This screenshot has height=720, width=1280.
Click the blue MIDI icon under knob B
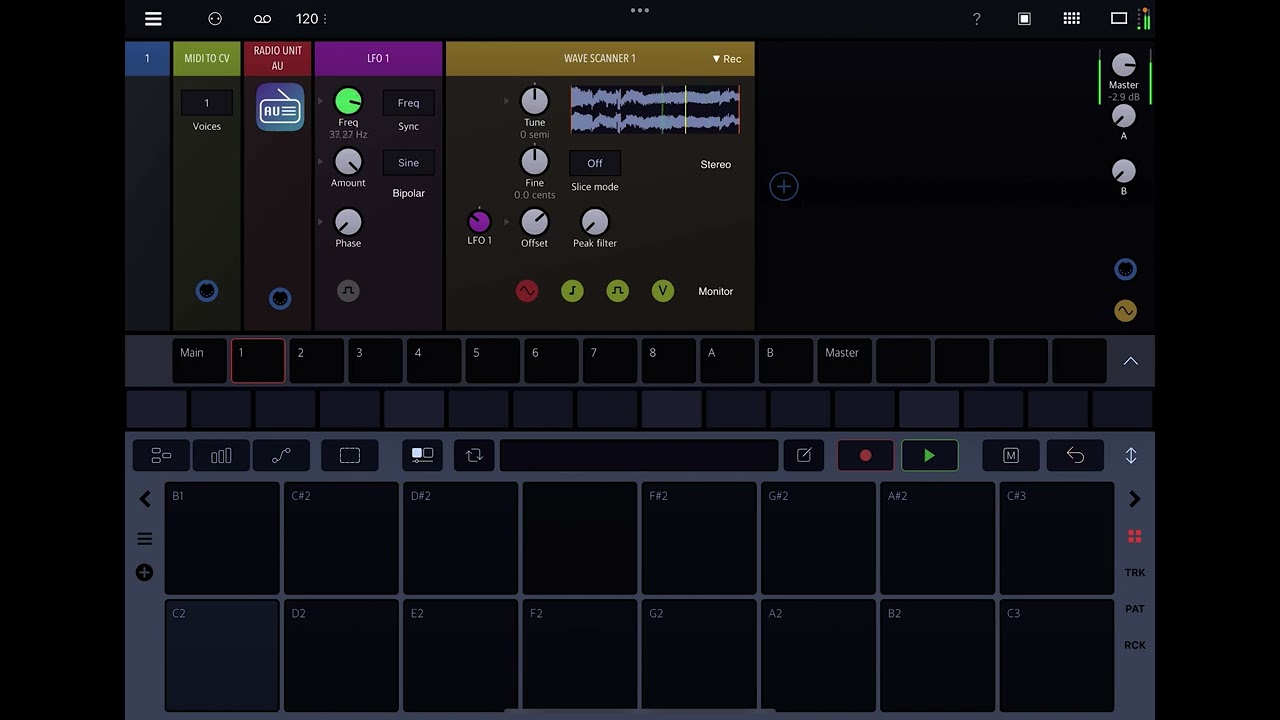tap(1125, 269)
